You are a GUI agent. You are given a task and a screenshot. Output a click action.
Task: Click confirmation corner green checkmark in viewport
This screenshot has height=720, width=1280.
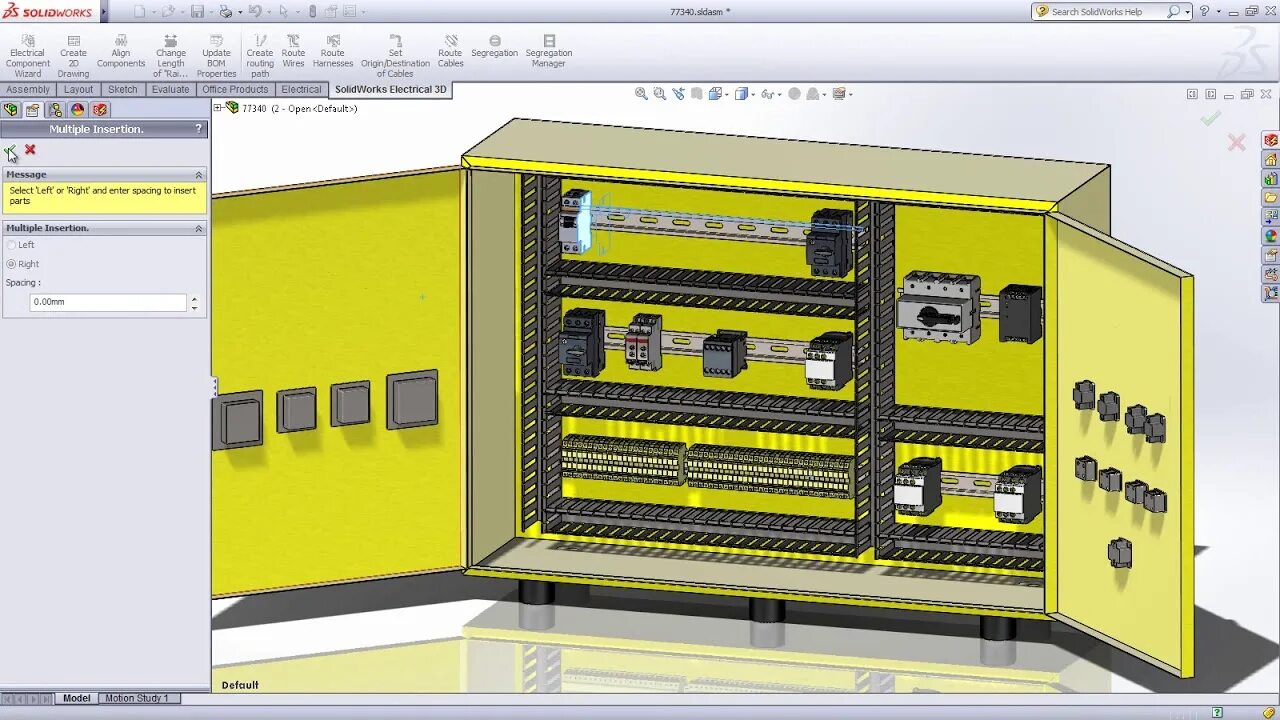coord(1211,118)
